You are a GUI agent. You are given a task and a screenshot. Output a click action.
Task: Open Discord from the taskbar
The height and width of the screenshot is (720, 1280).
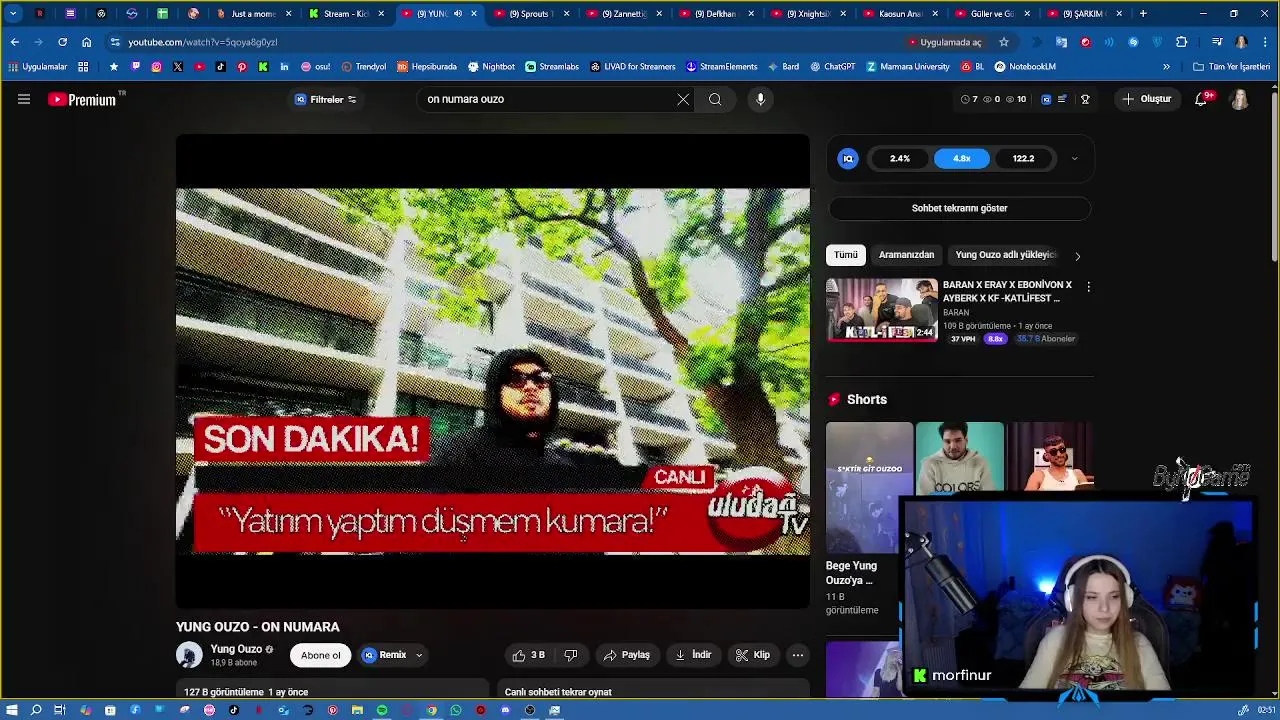point(505,710)
